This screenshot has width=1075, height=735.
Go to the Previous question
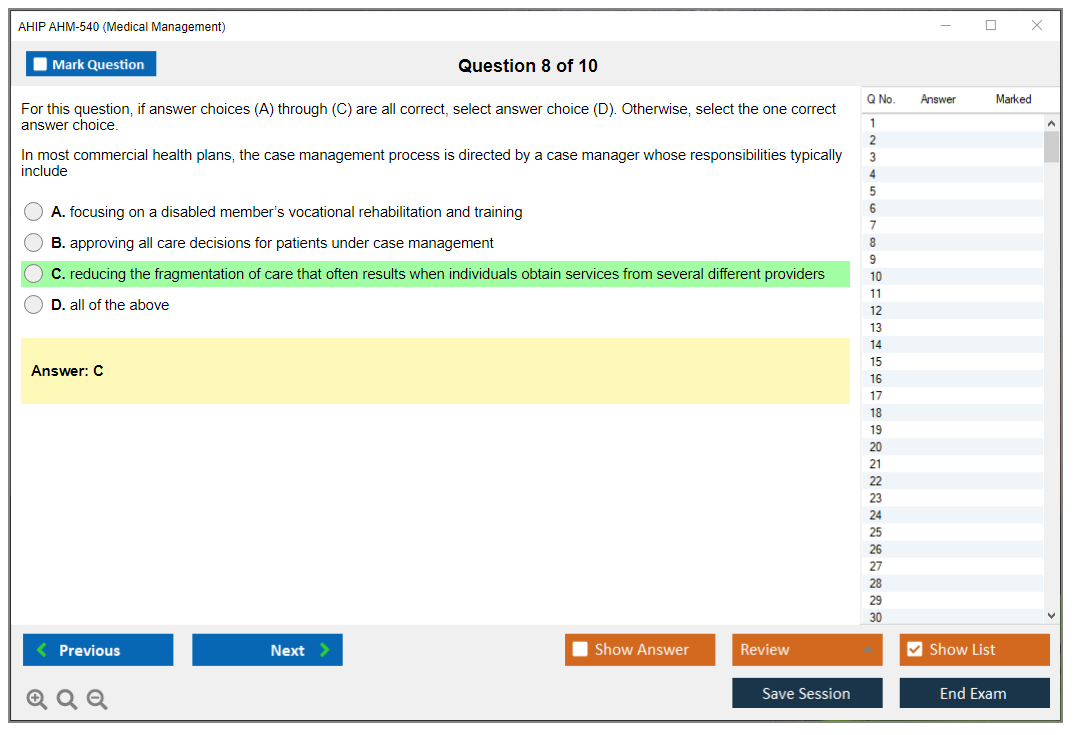98,650
